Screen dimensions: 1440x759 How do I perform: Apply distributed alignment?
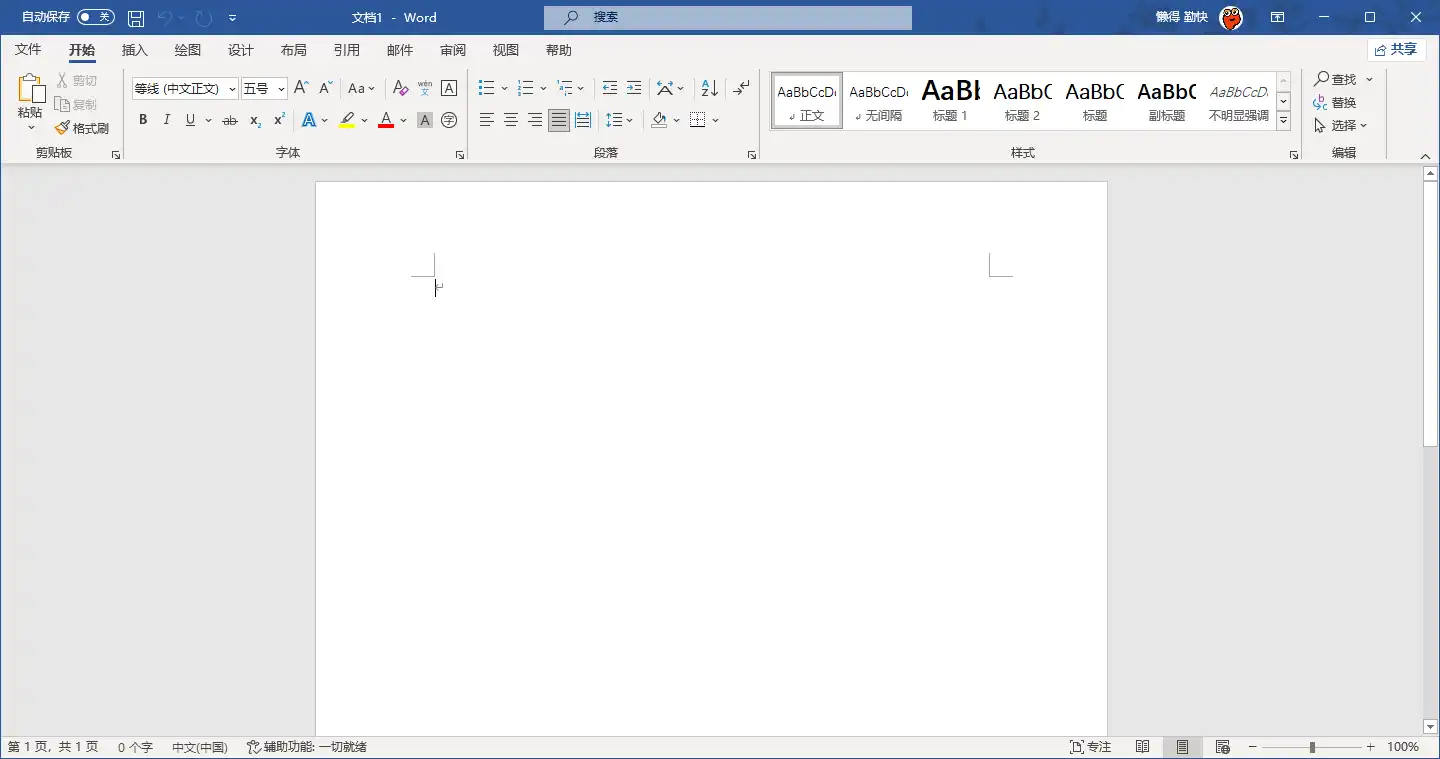point(583,120)
